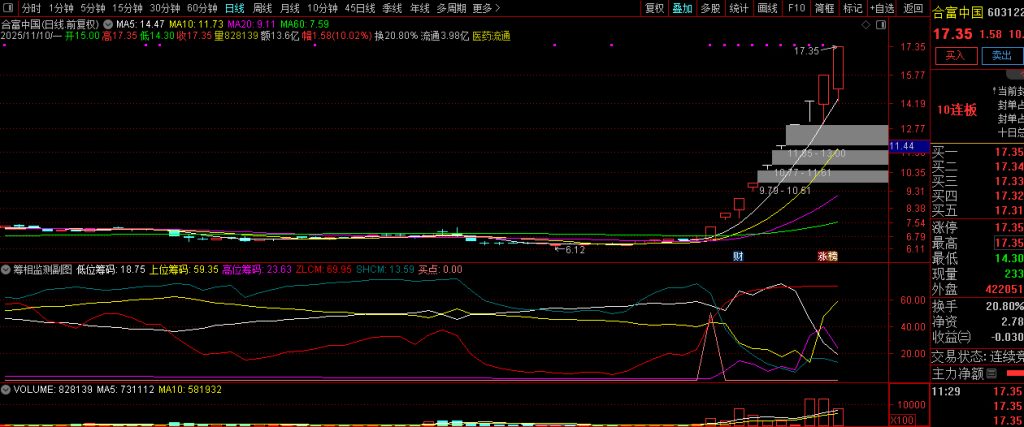Switch to 月线 monthly chart
The width and height of the screenshot is (1024, 427).
click(x=289, y=8)
